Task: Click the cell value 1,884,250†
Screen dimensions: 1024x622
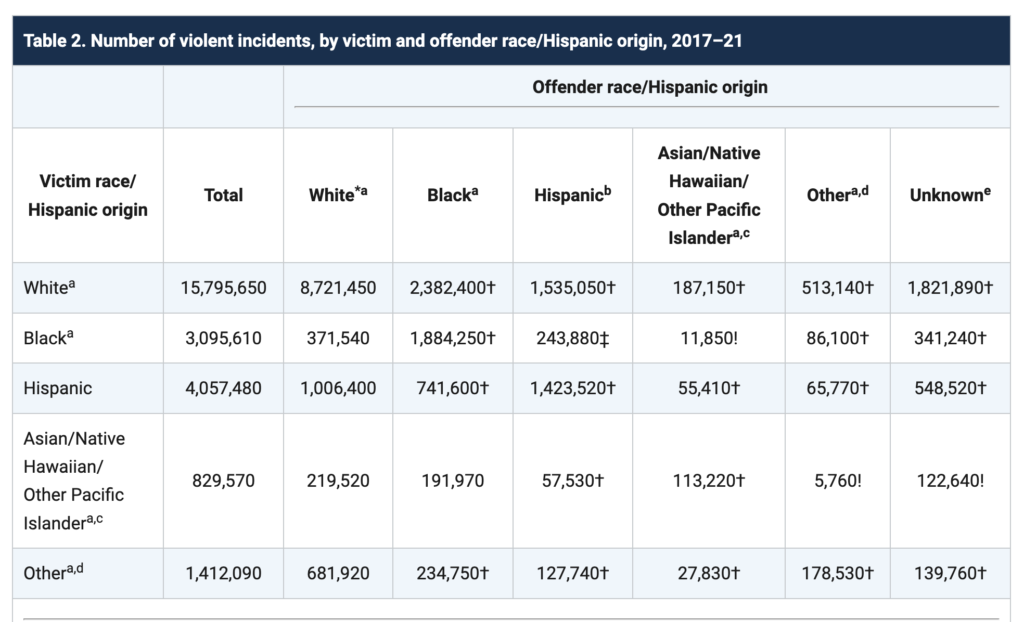Action: pos(453,338)
